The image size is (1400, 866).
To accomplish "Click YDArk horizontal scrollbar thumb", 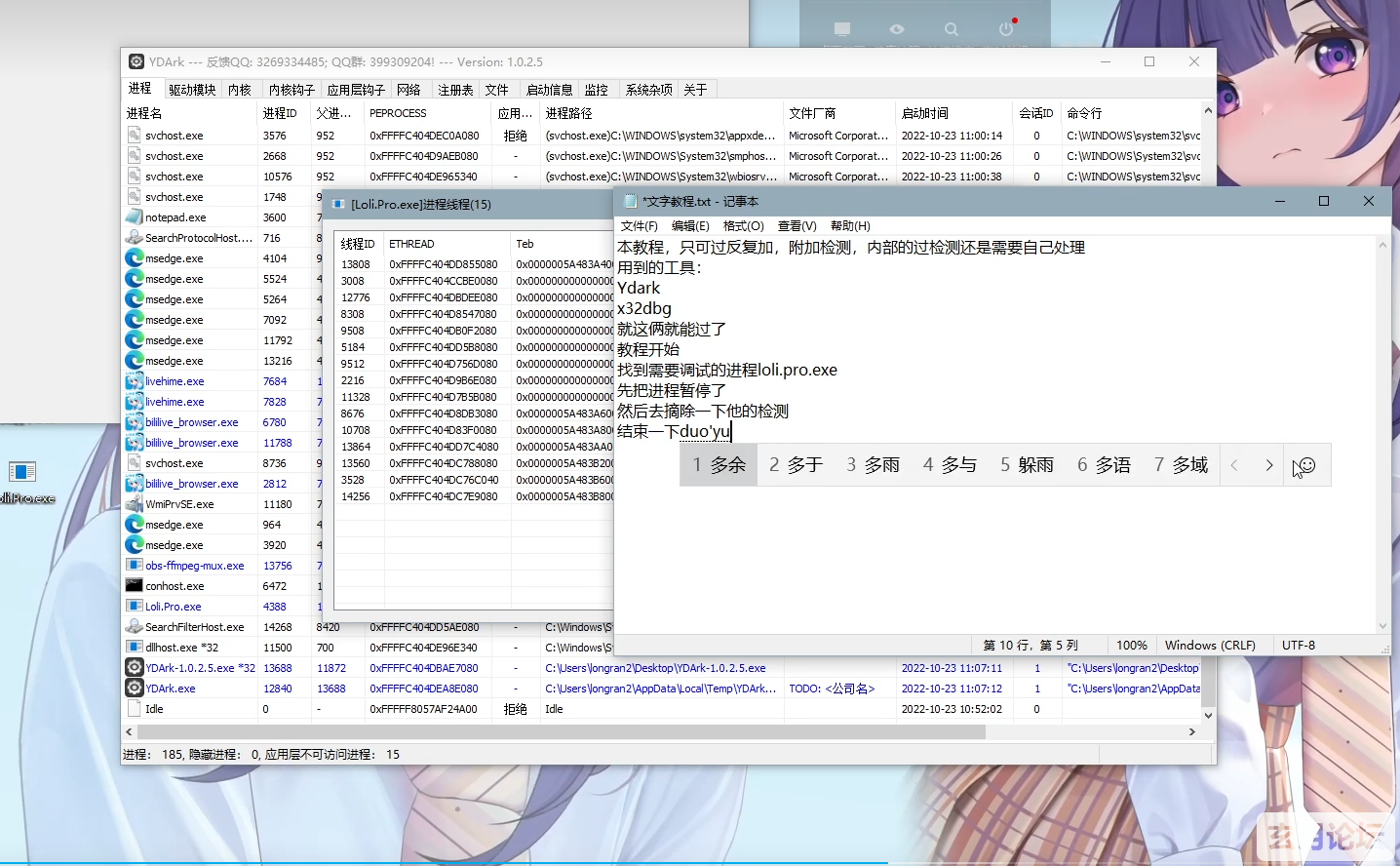I will 561,731.
